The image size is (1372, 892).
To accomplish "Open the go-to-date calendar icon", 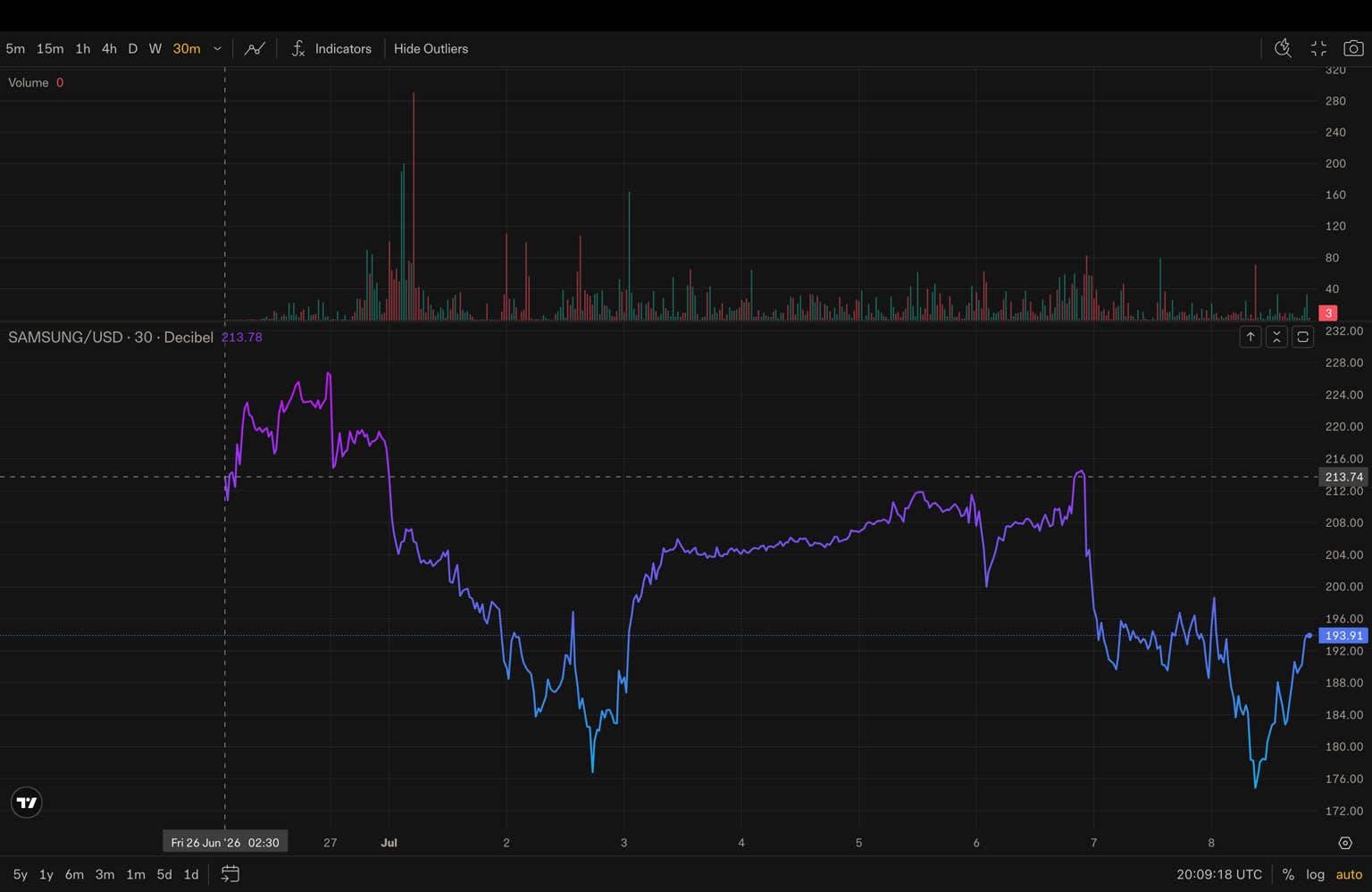I will pos(230,874).
